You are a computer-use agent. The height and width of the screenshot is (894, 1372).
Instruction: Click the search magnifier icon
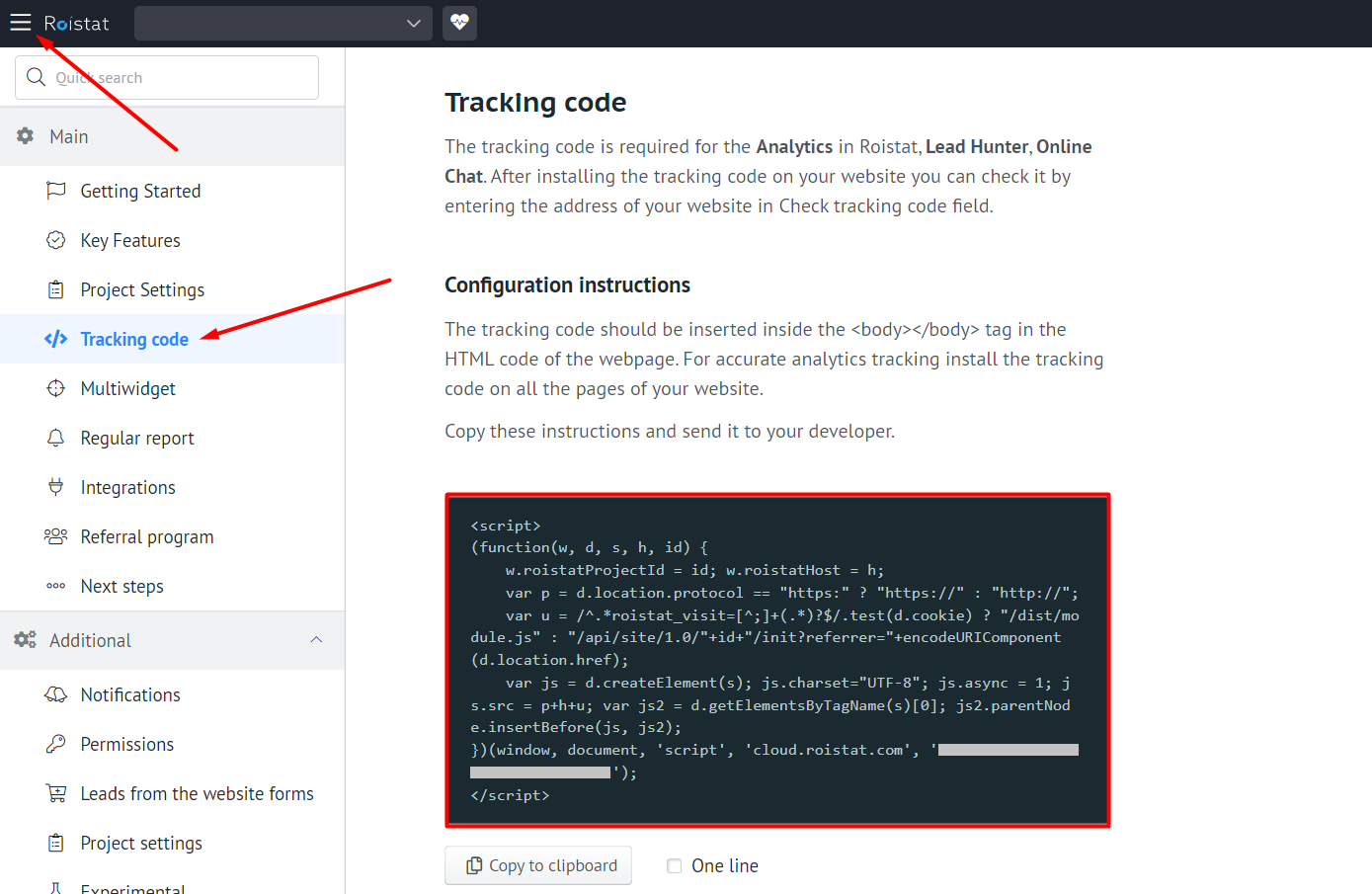pos(37,77)
